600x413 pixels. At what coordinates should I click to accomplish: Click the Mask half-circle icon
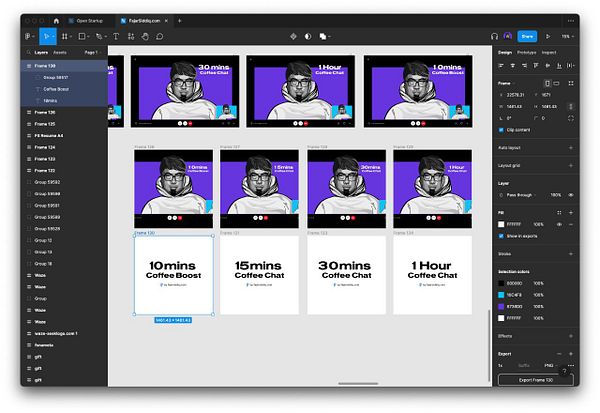click(308, 36)
